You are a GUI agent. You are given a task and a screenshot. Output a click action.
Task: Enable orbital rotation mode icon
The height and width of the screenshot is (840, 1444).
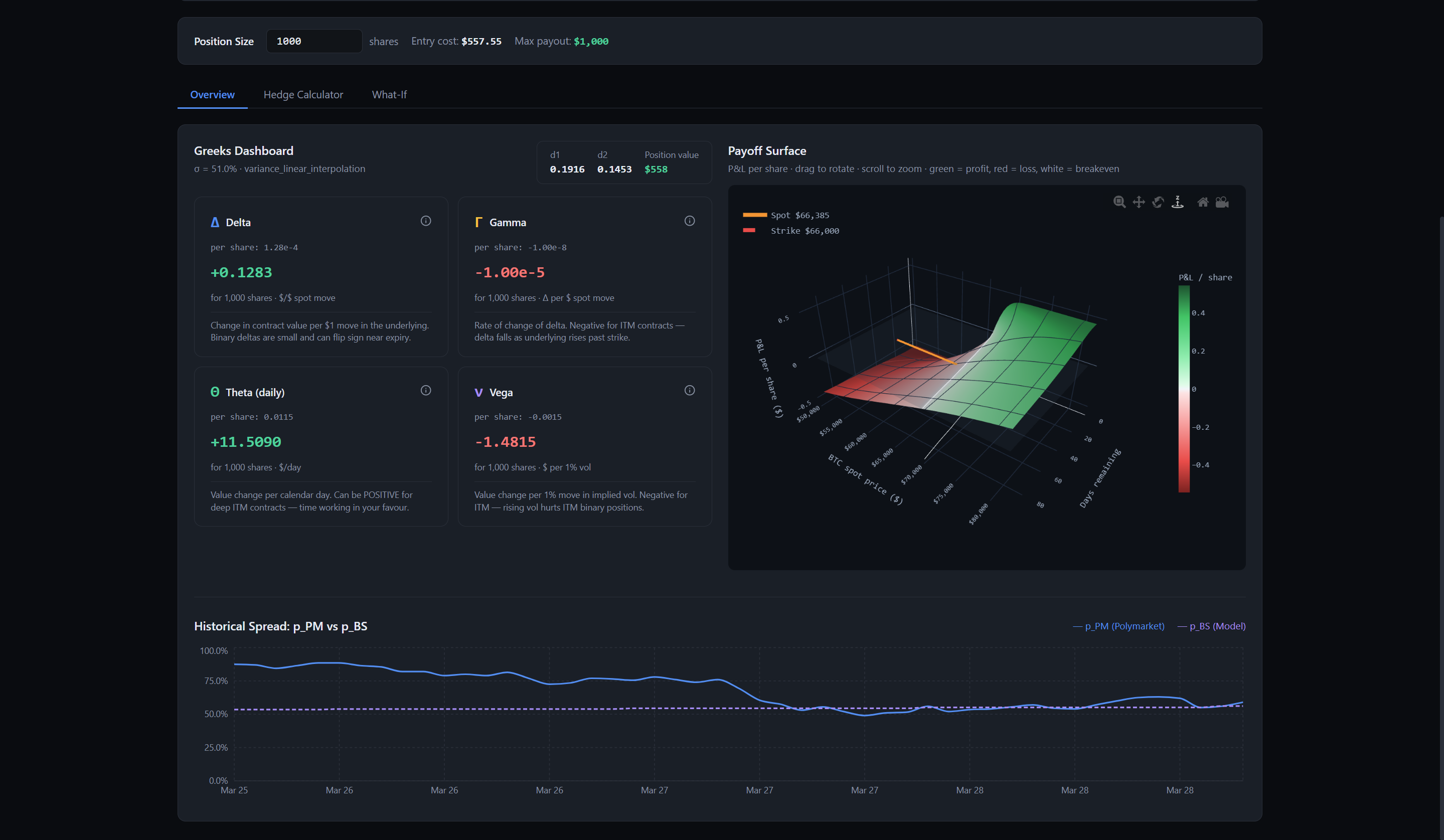(x=1158, y=202)
